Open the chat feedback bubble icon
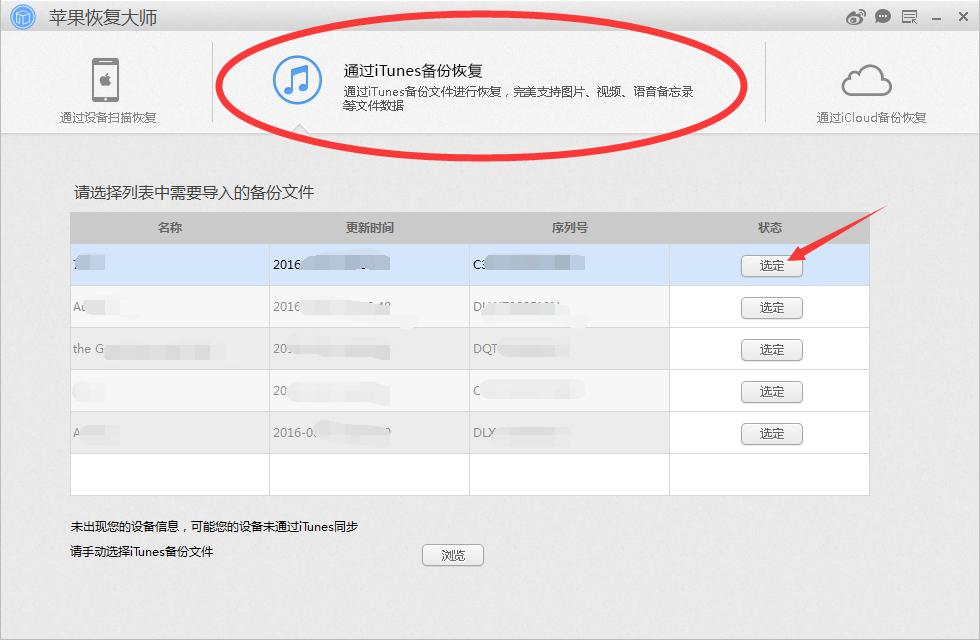The image size is (980, 640). click(x=882, y=16)
